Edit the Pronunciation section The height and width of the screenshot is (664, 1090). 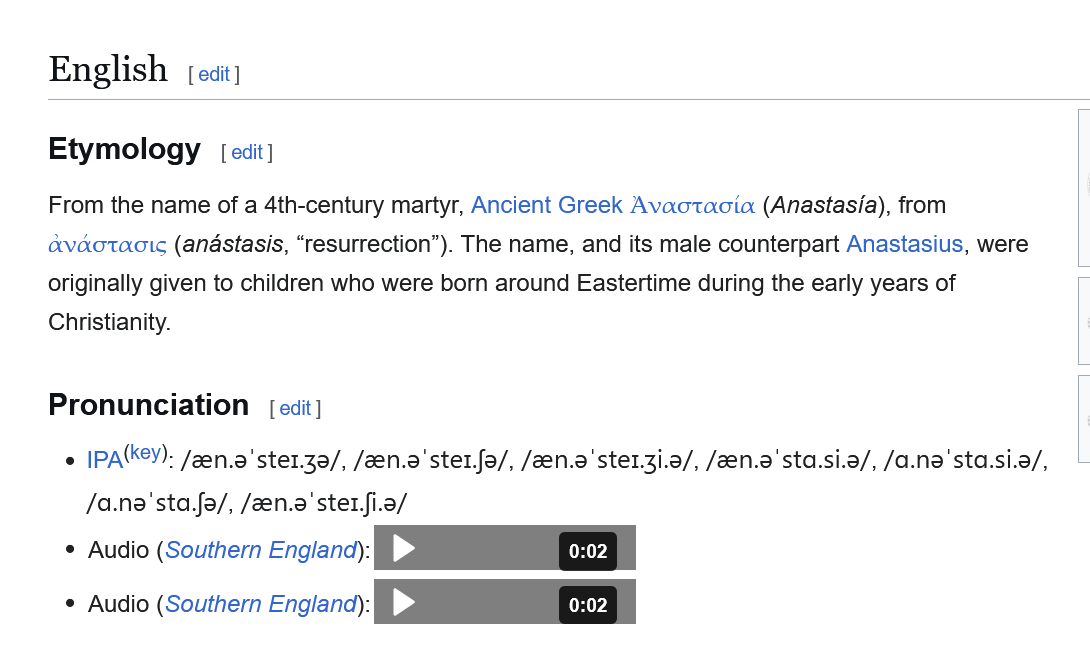click(295, 408)
